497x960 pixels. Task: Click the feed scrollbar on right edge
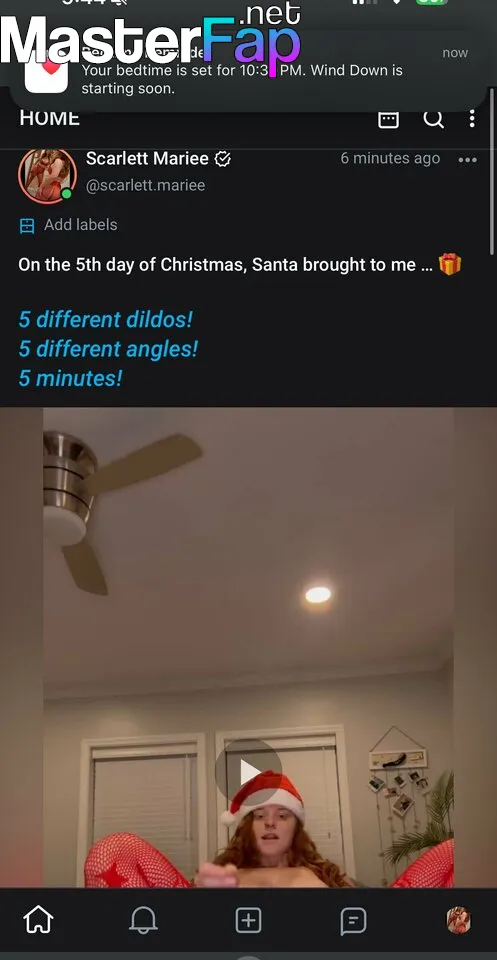[x=492, y=171]
